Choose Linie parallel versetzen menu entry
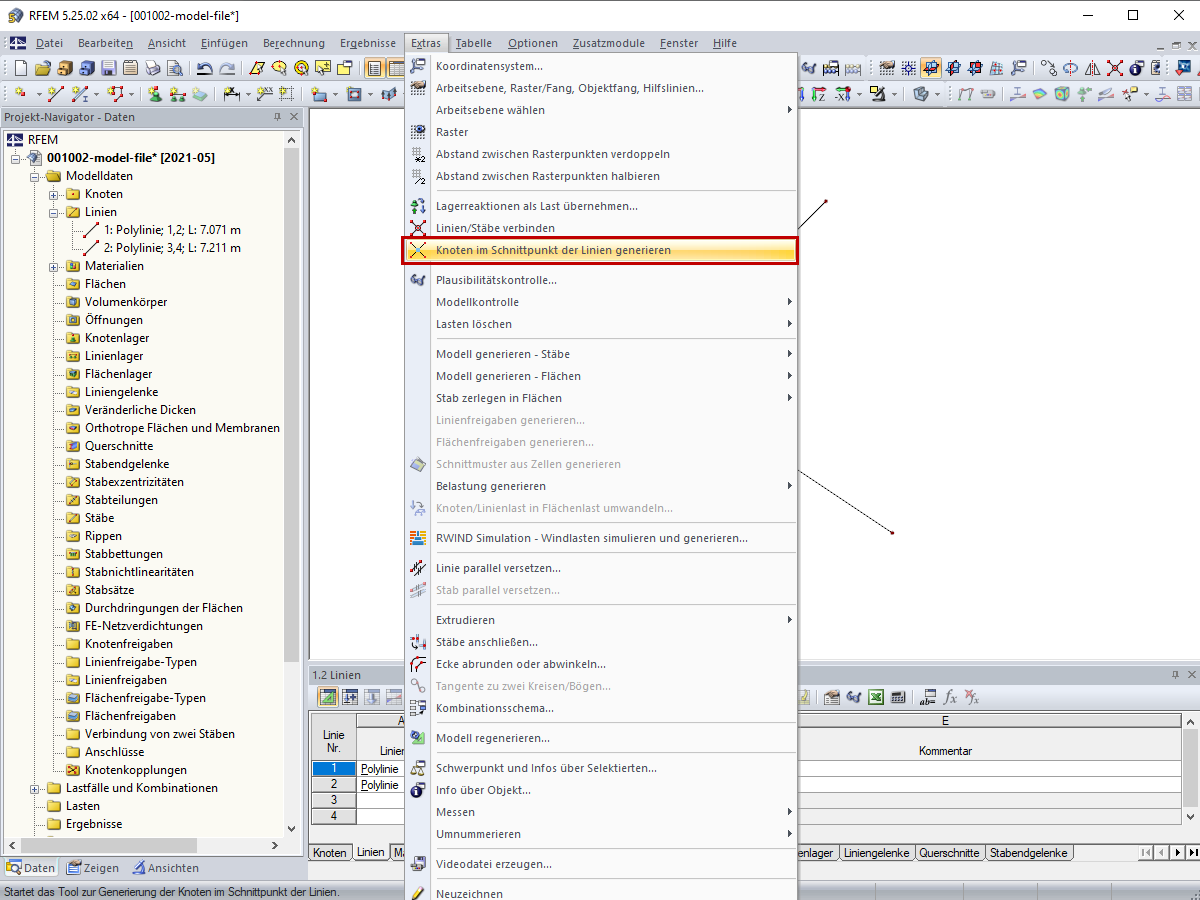The height and width of the screenshot is (900, 1200). point(601,568)
